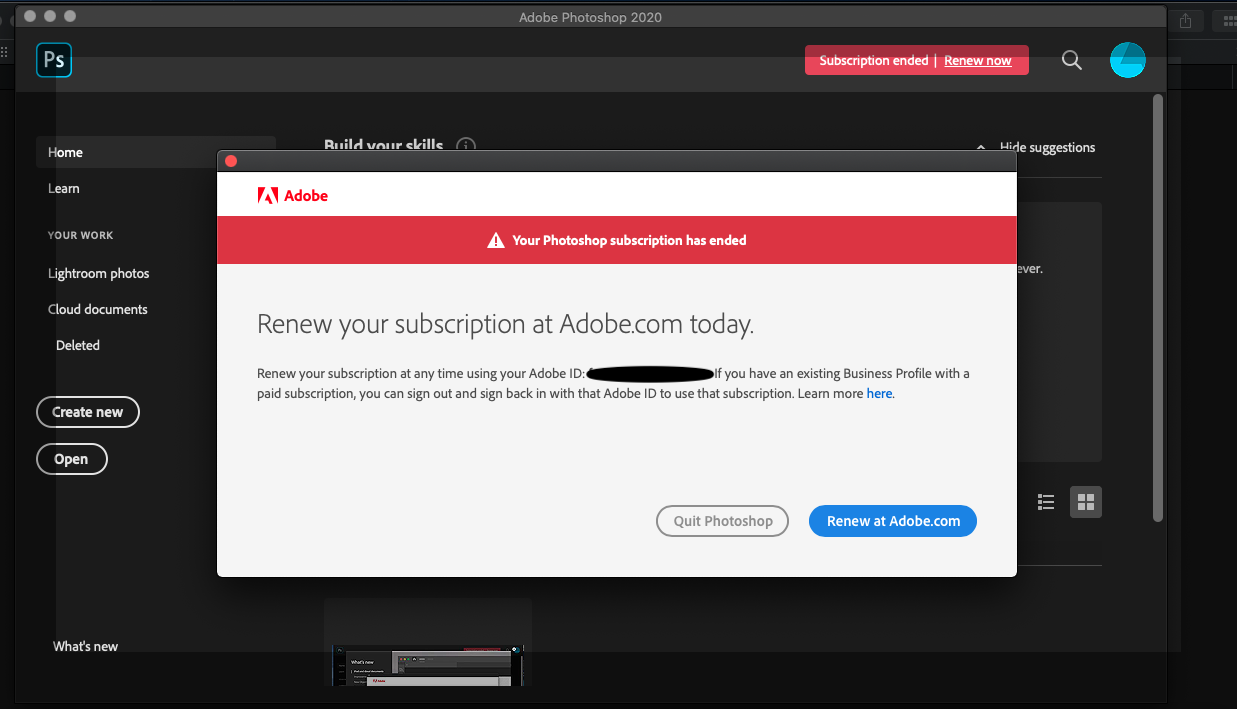Click the Build your skills heading
This screenshot has height=709, width=1237.
[x=383, y=145]
